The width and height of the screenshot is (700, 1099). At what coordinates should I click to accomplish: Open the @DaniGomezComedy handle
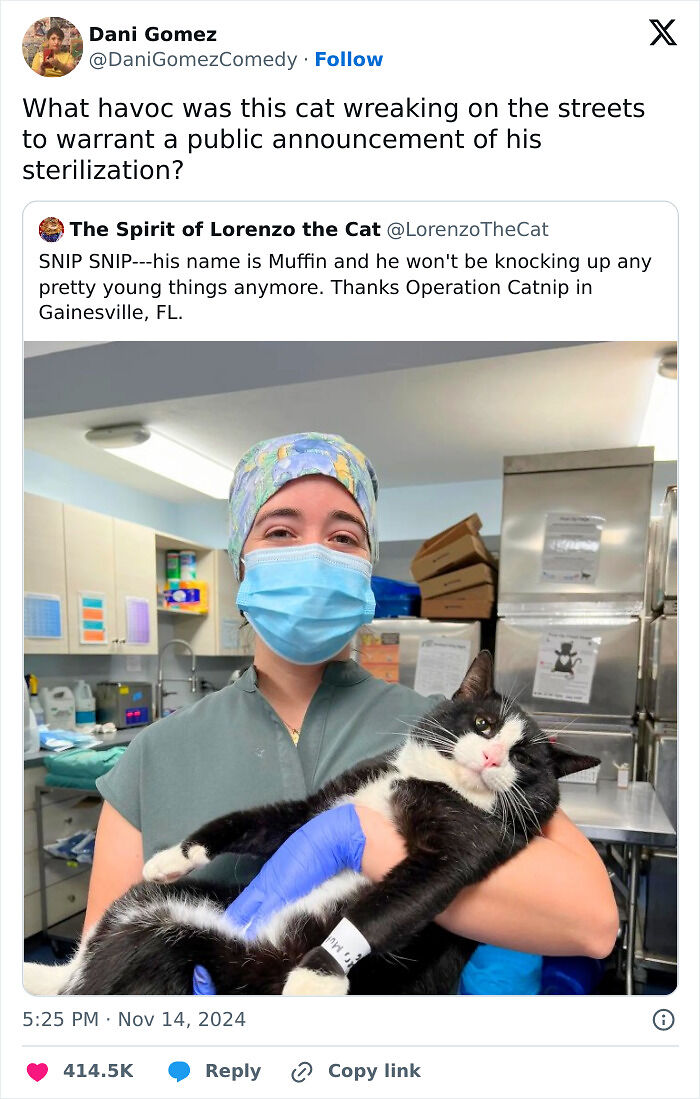[193, 60]
